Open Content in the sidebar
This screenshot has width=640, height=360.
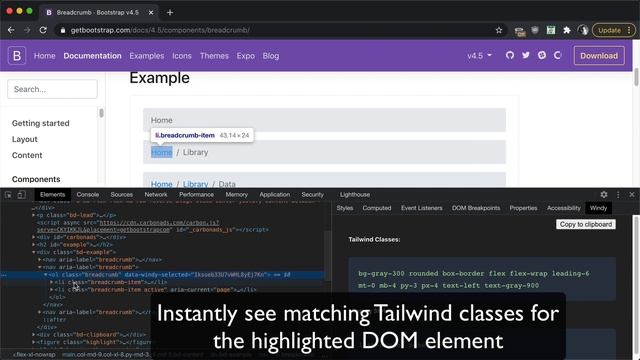(x=27, y=155)
